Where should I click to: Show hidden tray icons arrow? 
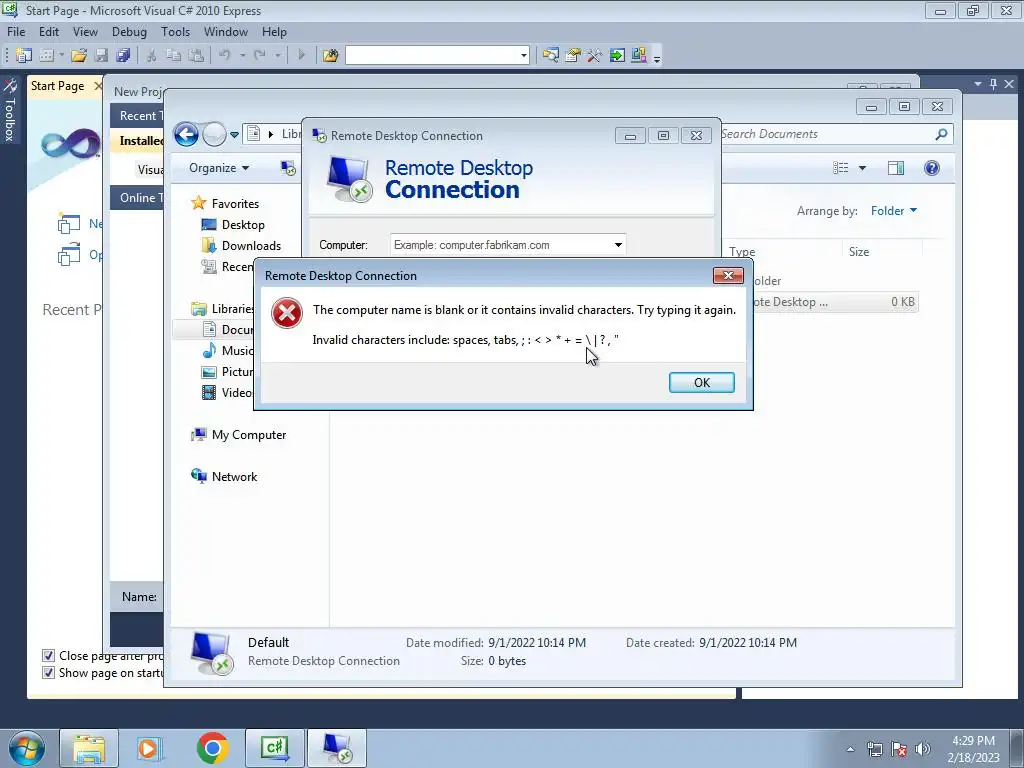point(850,749)
